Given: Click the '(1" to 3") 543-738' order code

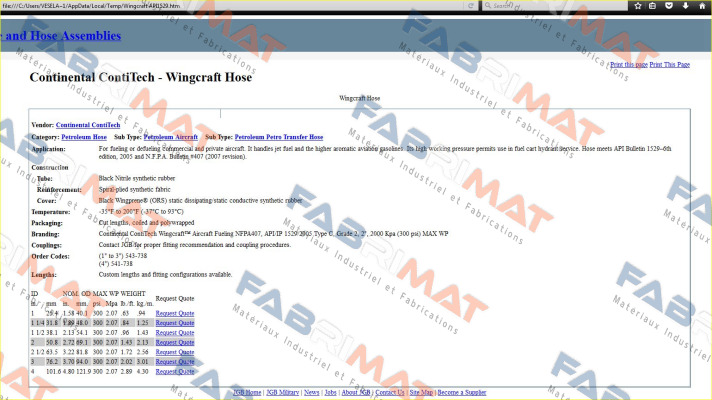Looking at the screenshot, I should [x=123, y=256].
